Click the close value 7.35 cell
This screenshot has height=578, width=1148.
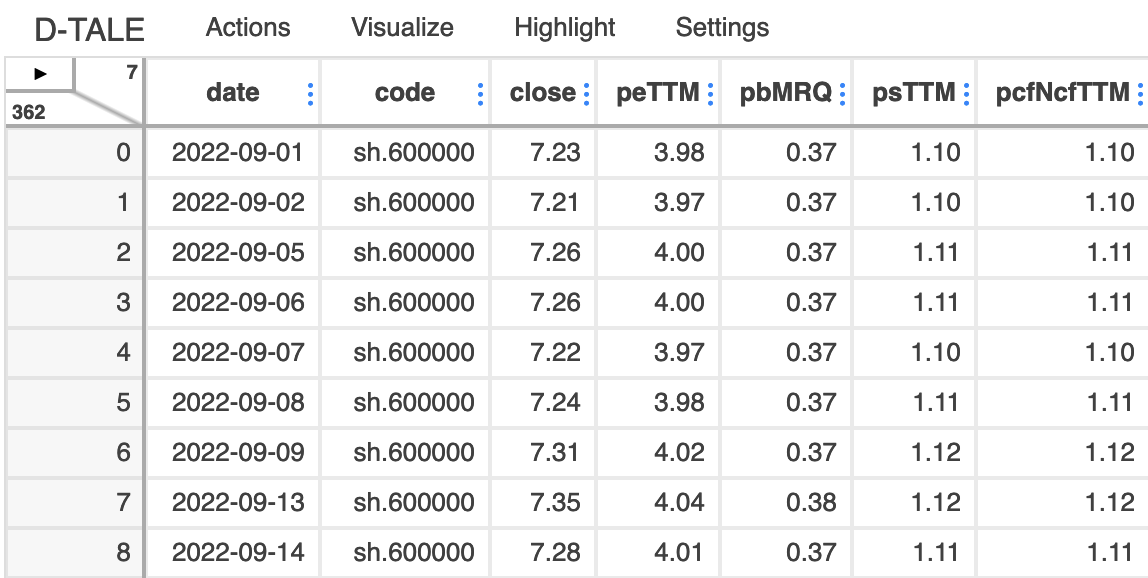coord(555,502)
